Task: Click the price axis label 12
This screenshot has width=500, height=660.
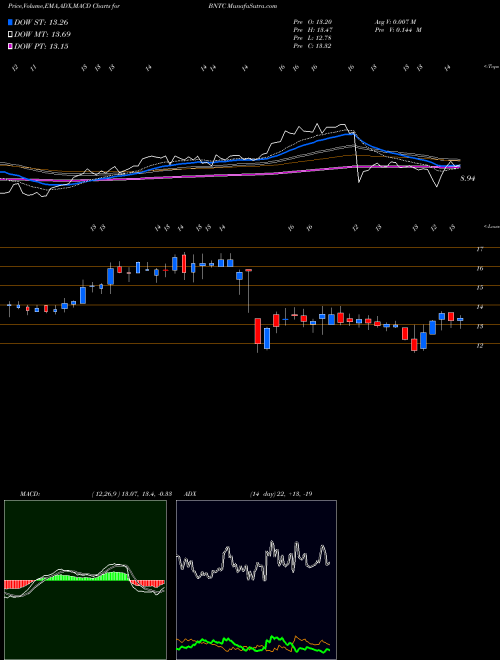Action: coord(479,346)
